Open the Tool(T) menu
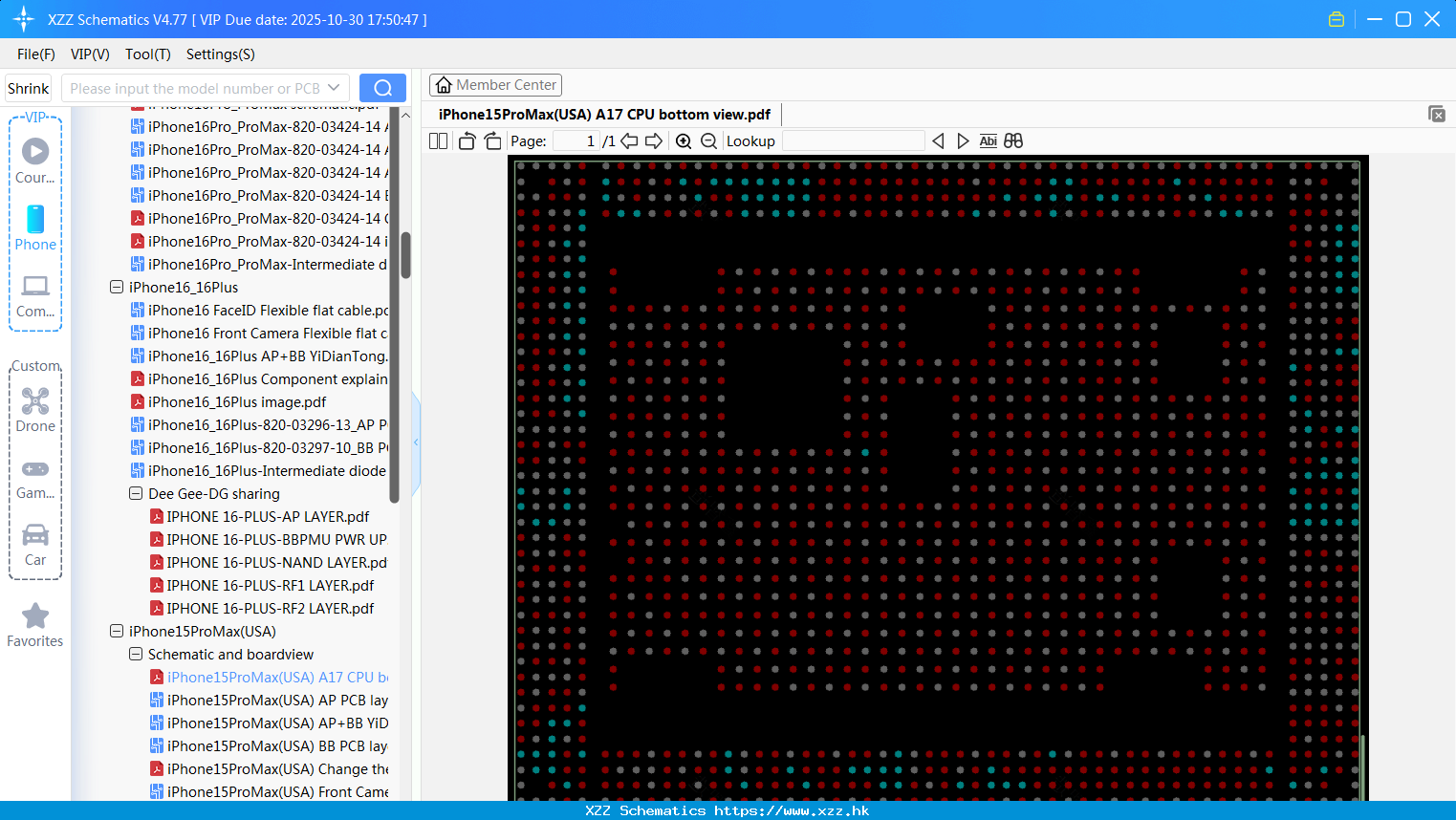This screenshot has width=1456, height=820. [148, 54]
